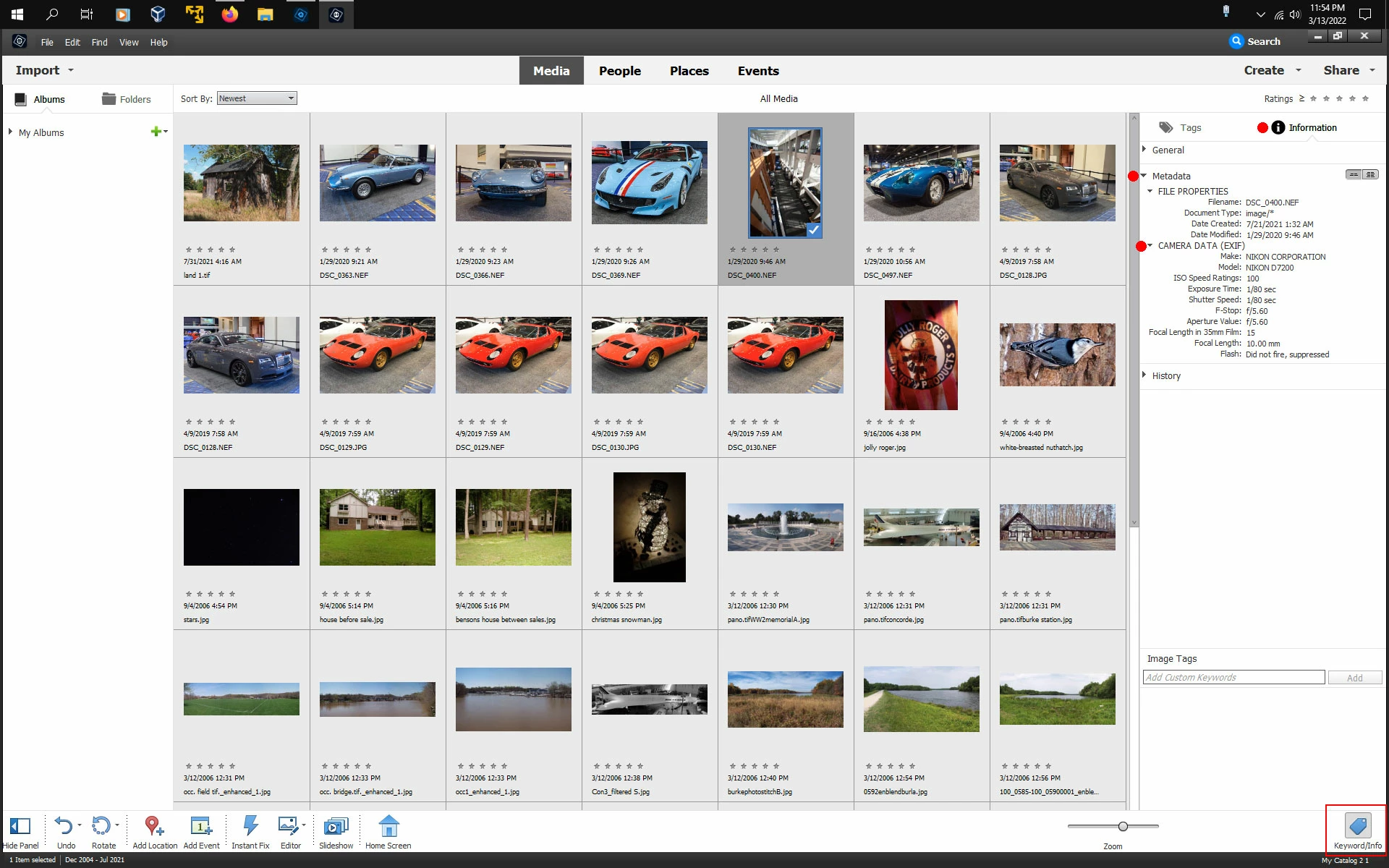Click the Rotate icon
Viewport: 1389px width, 868px height.
101,827
